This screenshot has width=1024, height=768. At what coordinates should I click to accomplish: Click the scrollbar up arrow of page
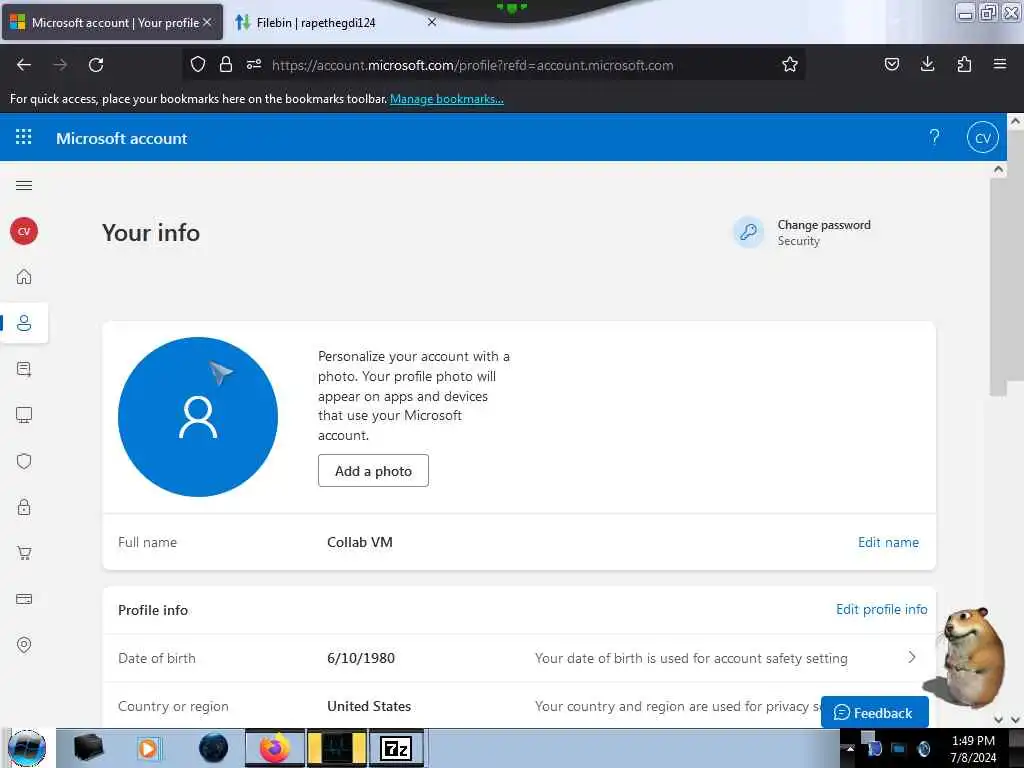click(998, 169)
